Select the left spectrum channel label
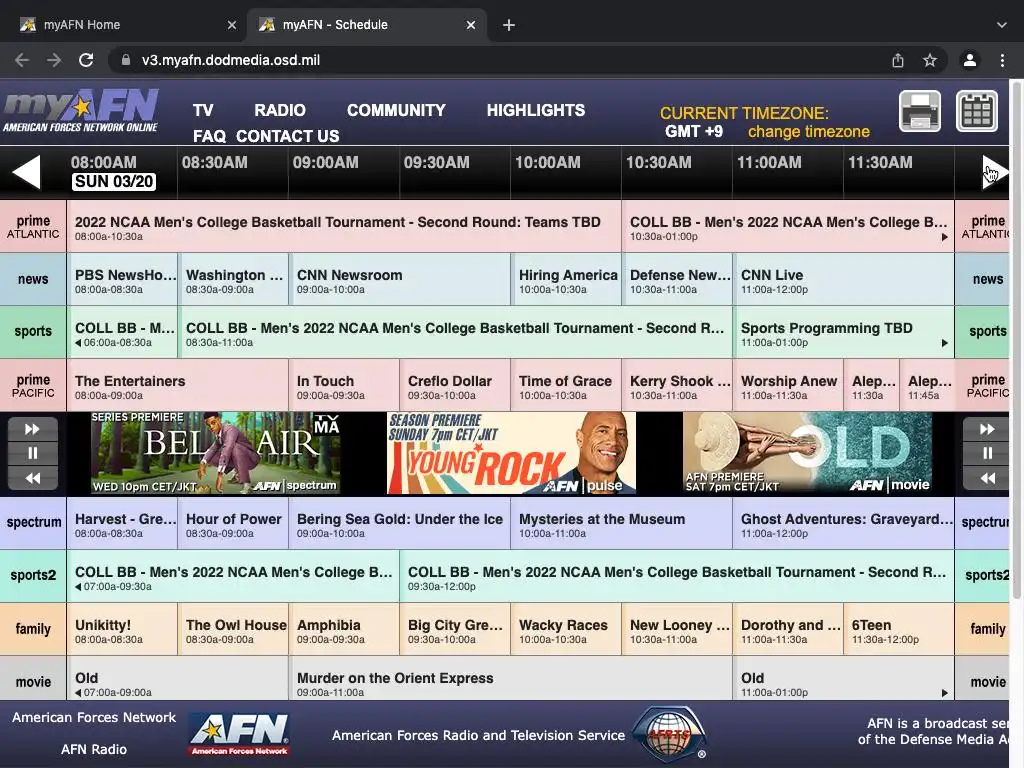The image size is (1024, 768). coord(33,522)
